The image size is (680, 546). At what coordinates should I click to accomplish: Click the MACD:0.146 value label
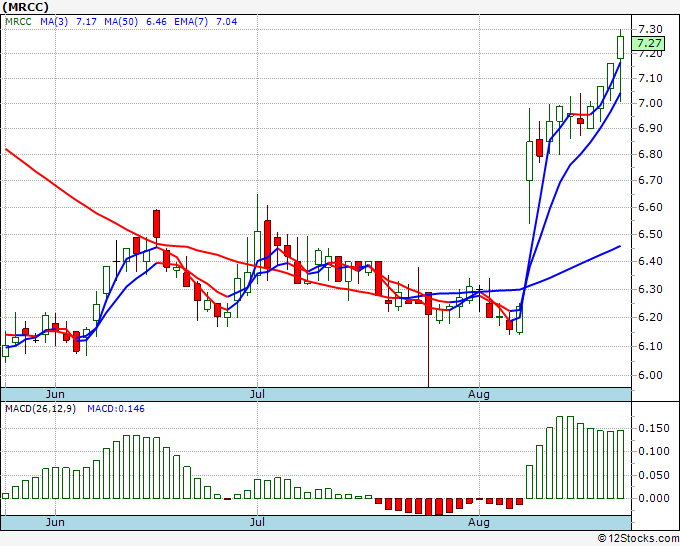pos(116,409)
